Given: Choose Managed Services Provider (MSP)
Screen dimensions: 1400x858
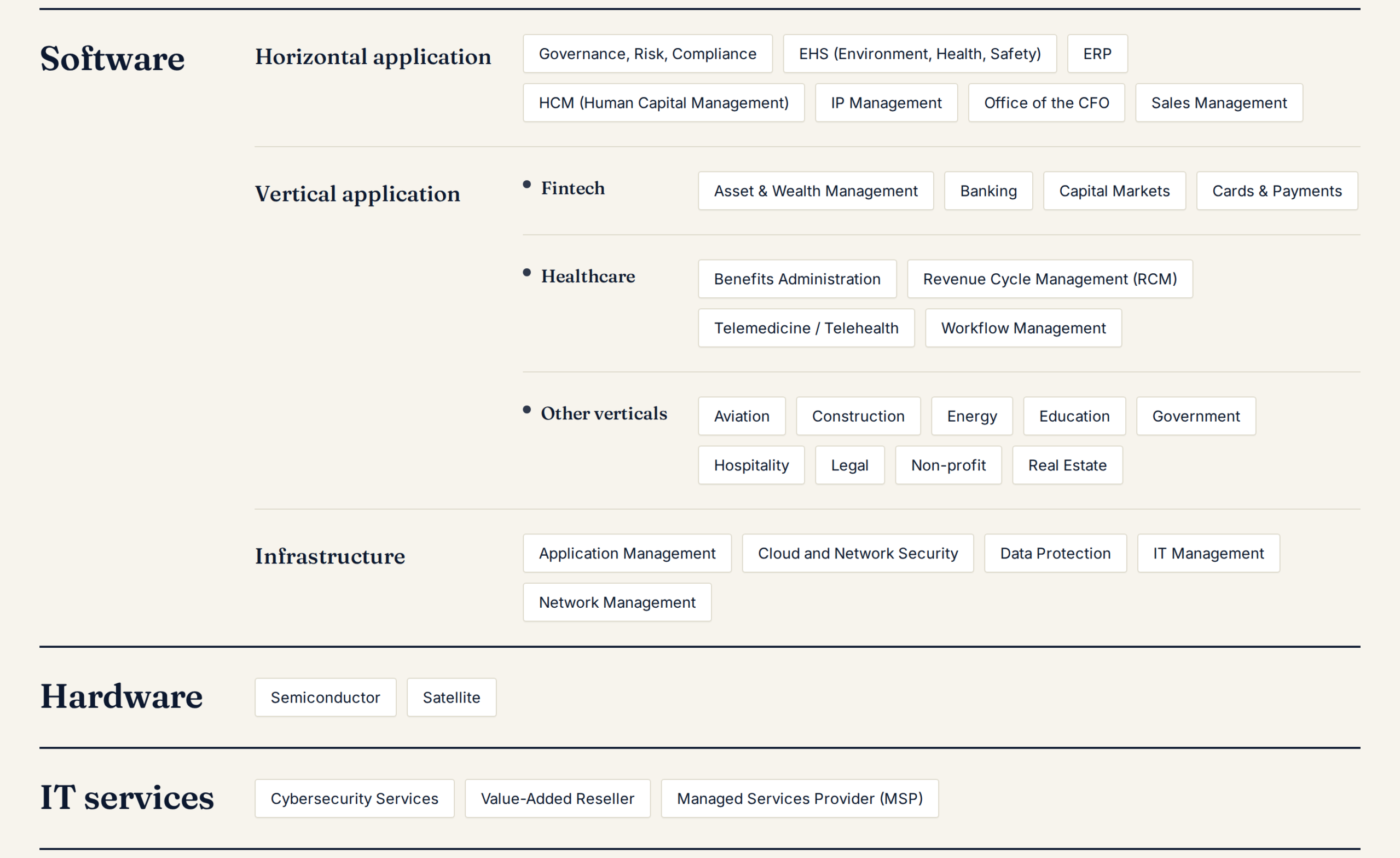Looking at the screenshot, I should point(800,798).
